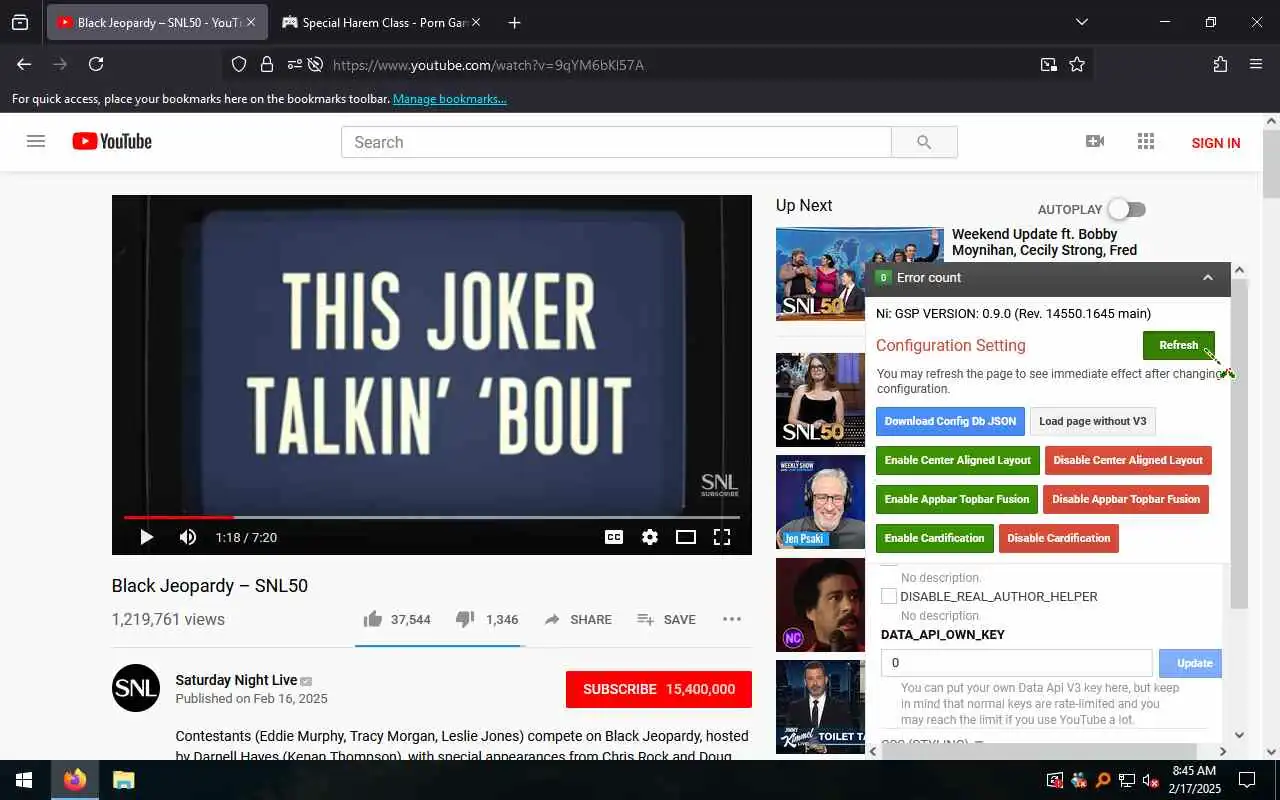
Task: Click the SNL channel avatar
Action: click(x=136, y=688)
